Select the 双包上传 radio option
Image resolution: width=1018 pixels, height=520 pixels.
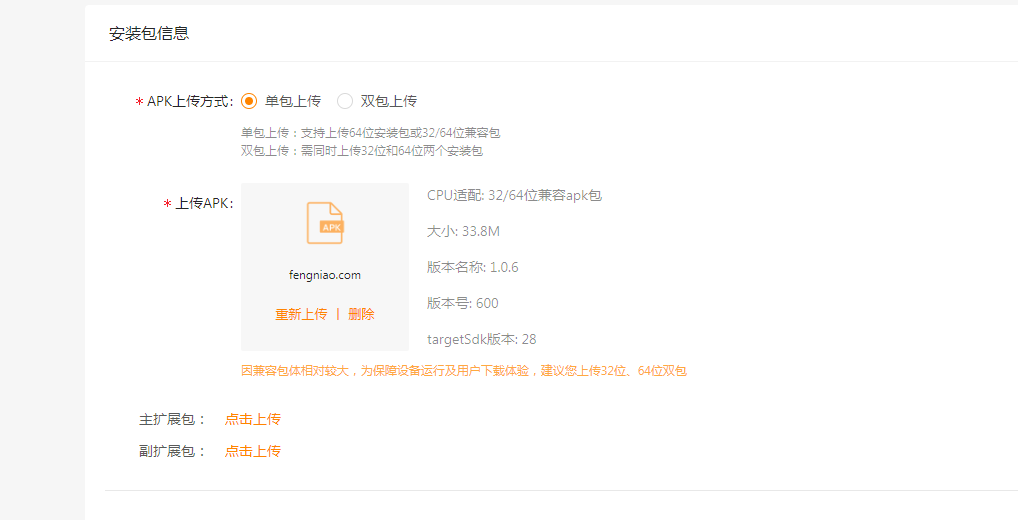(345, 101)
